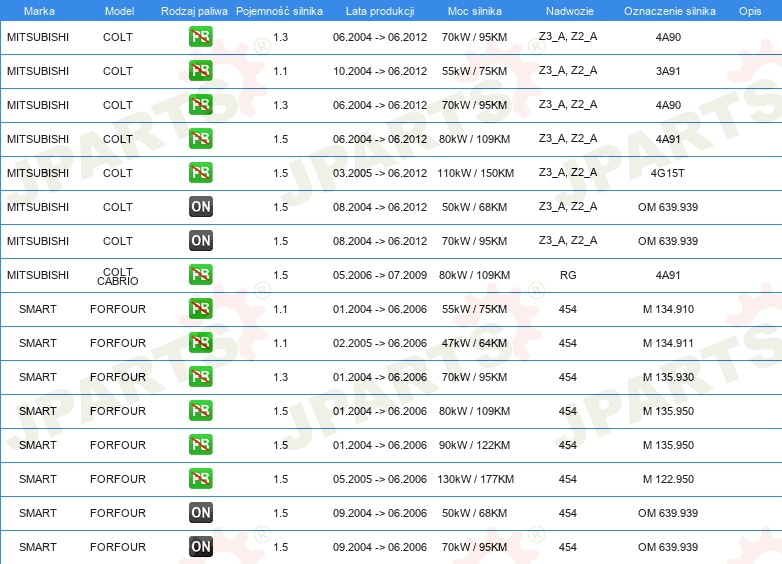The image size is (782, 564).
Task: Click the Nadwozie column header
Action: [570, 11]
